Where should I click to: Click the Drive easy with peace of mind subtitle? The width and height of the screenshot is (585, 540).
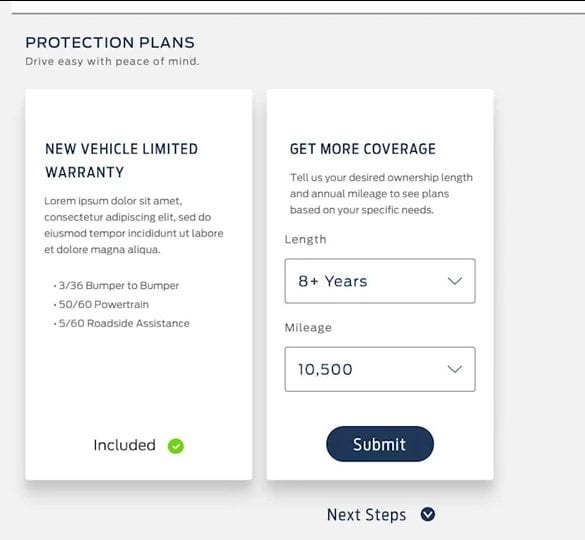coord(112,61)
